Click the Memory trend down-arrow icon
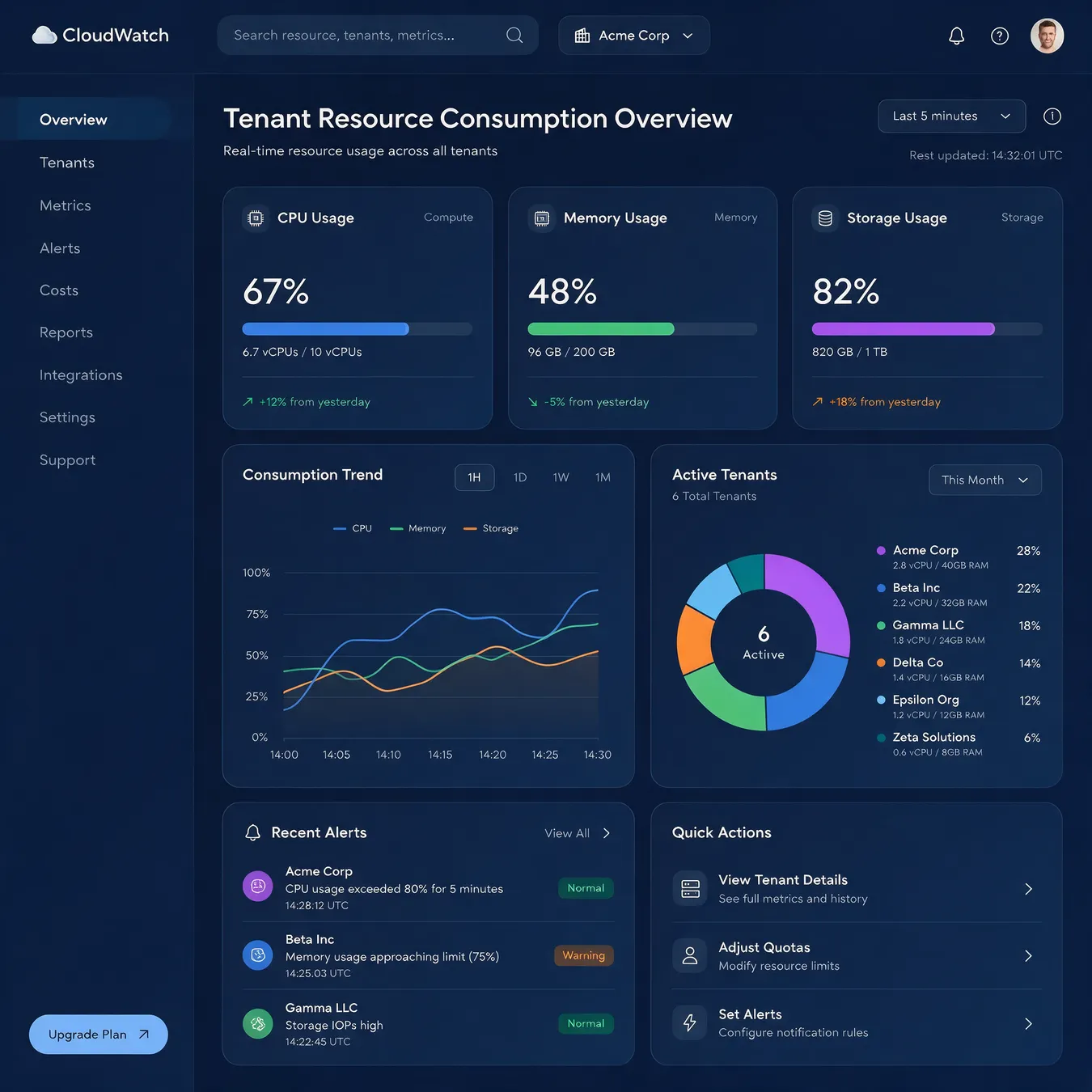 533,402
